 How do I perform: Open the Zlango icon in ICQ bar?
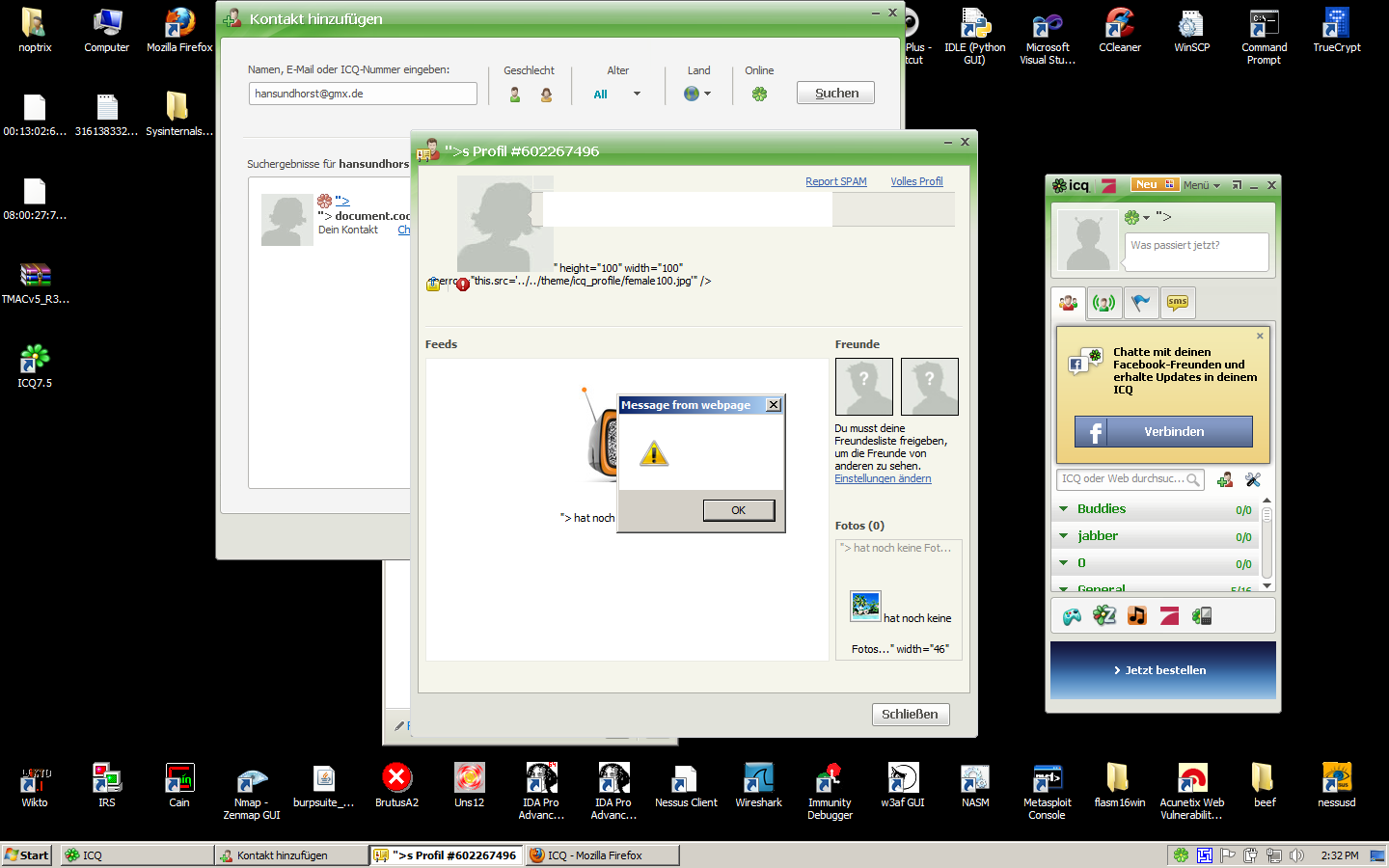coord(1104,616)
